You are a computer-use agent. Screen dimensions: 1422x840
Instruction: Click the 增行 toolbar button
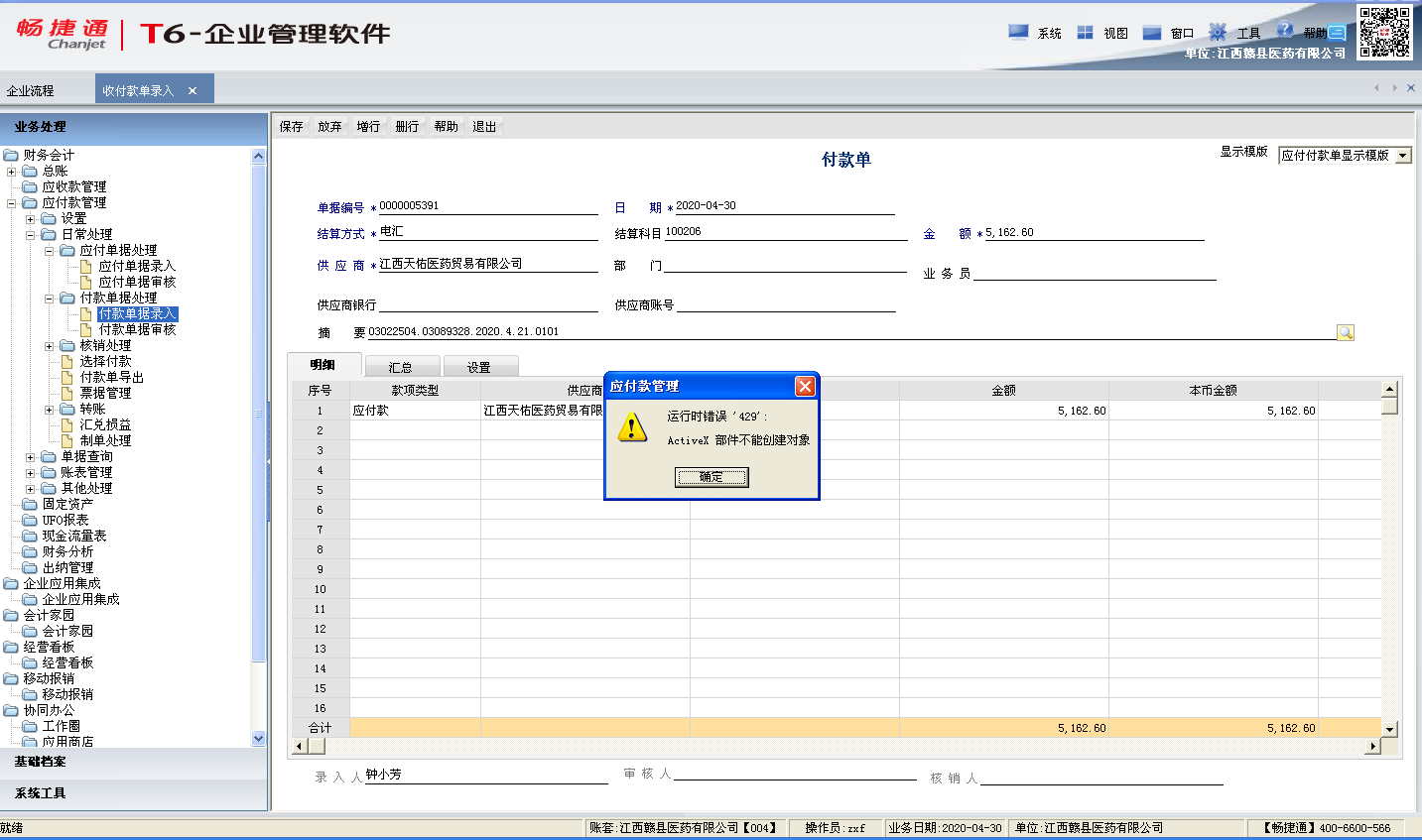pos(369,126)
